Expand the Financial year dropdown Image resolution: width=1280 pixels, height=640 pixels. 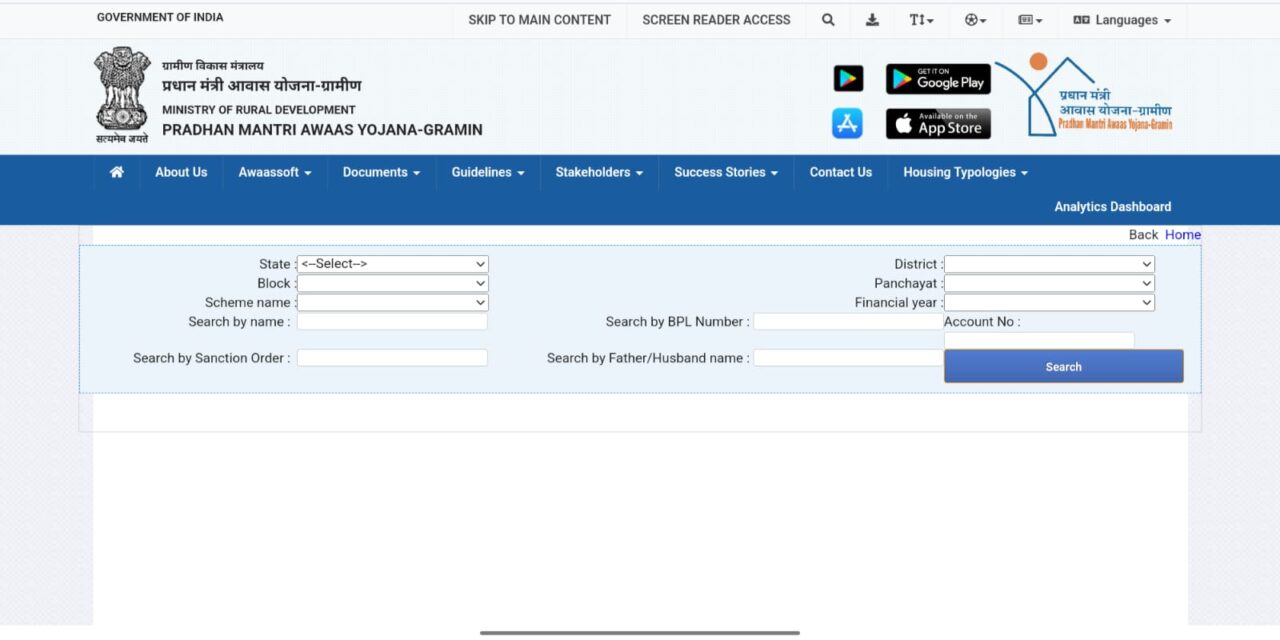pyautogui.click(x=1049, y=302)
